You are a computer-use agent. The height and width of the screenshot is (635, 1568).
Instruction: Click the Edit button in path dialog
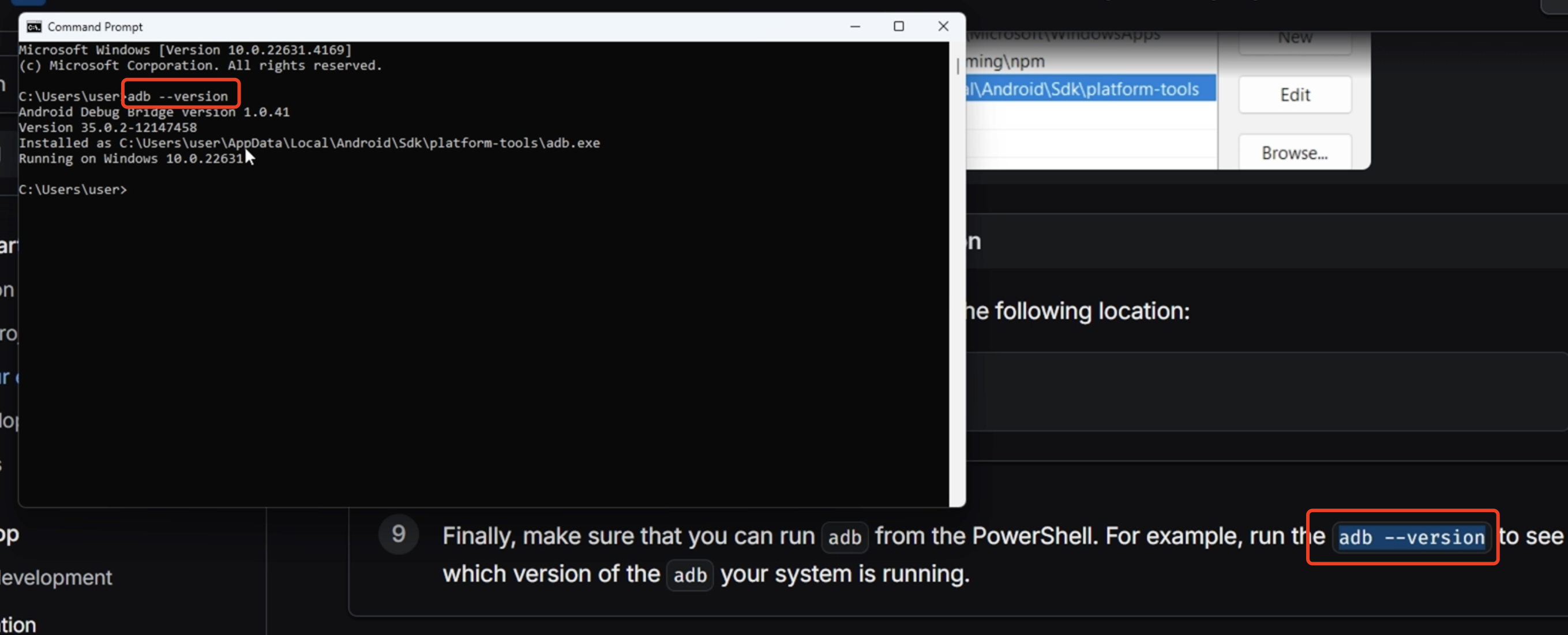pyautogui.click(x=1294, y=95)
